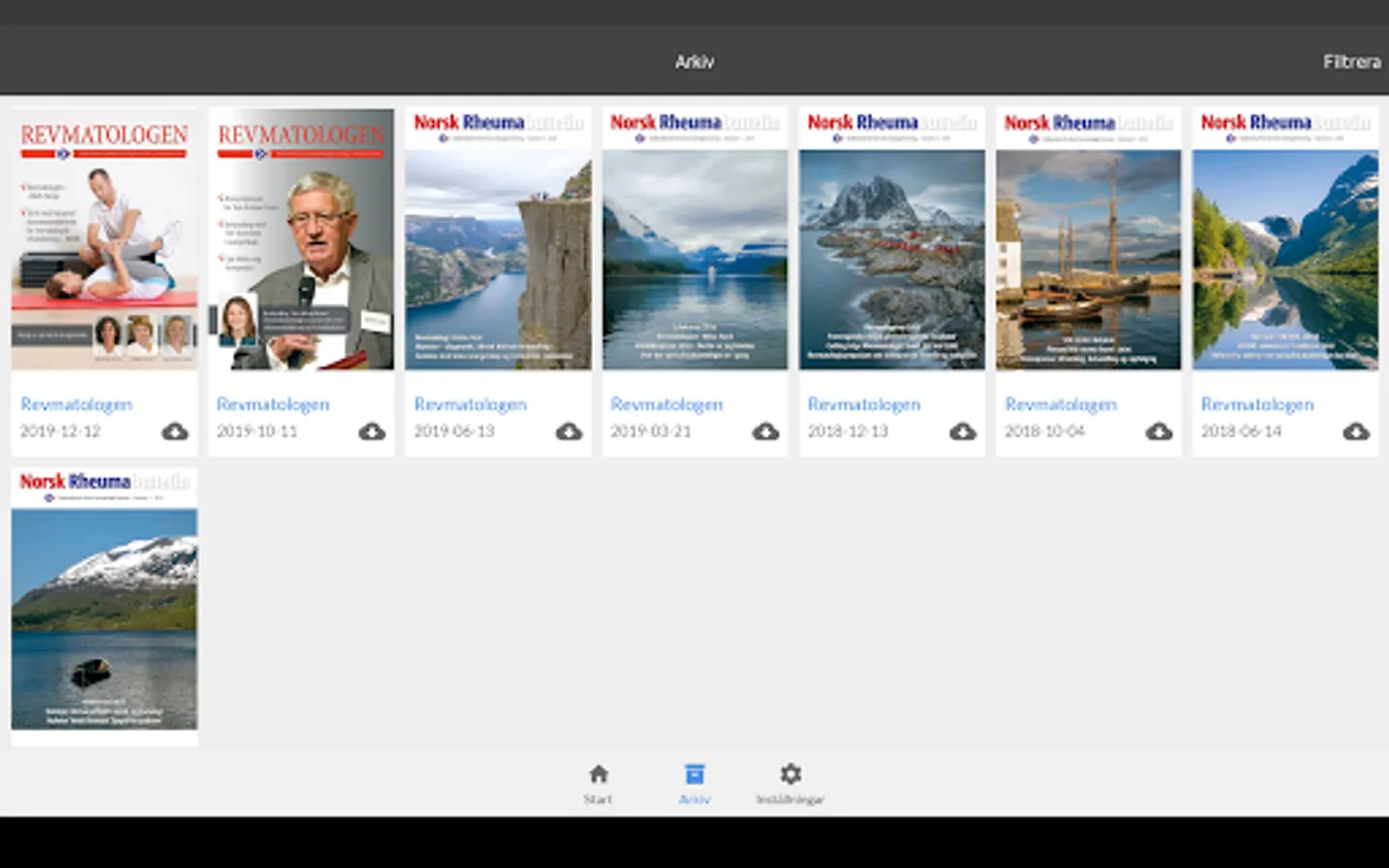The height and width of the screenshot is (868, 1389).
Task: Click the date text 2018-12-13
Action: pyautogui.click(x=847, y=431)
